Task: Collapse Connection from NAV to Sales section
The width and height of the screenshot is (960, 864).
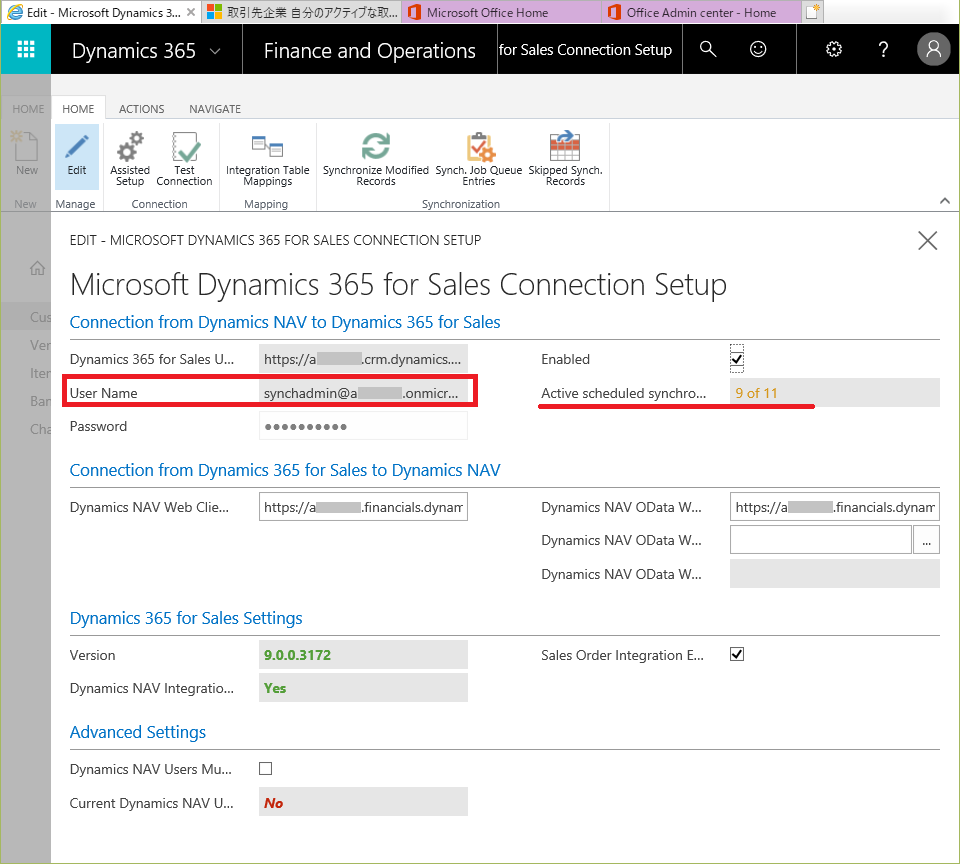Action: [x=285, y=322]
